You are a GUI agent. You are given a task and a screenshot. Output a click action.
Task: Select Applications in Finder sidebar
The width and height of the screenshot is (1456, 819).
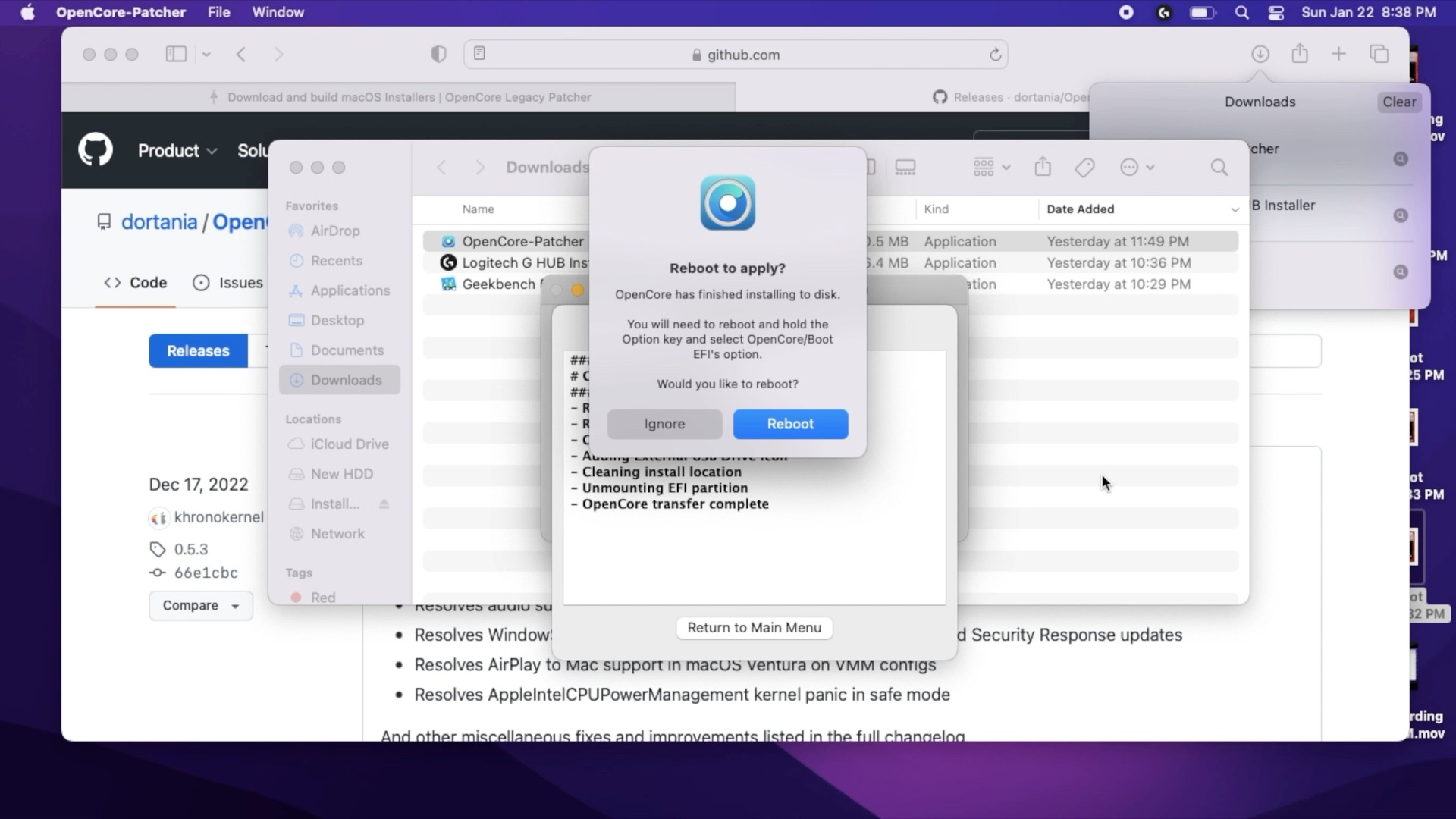click(339, 291)
